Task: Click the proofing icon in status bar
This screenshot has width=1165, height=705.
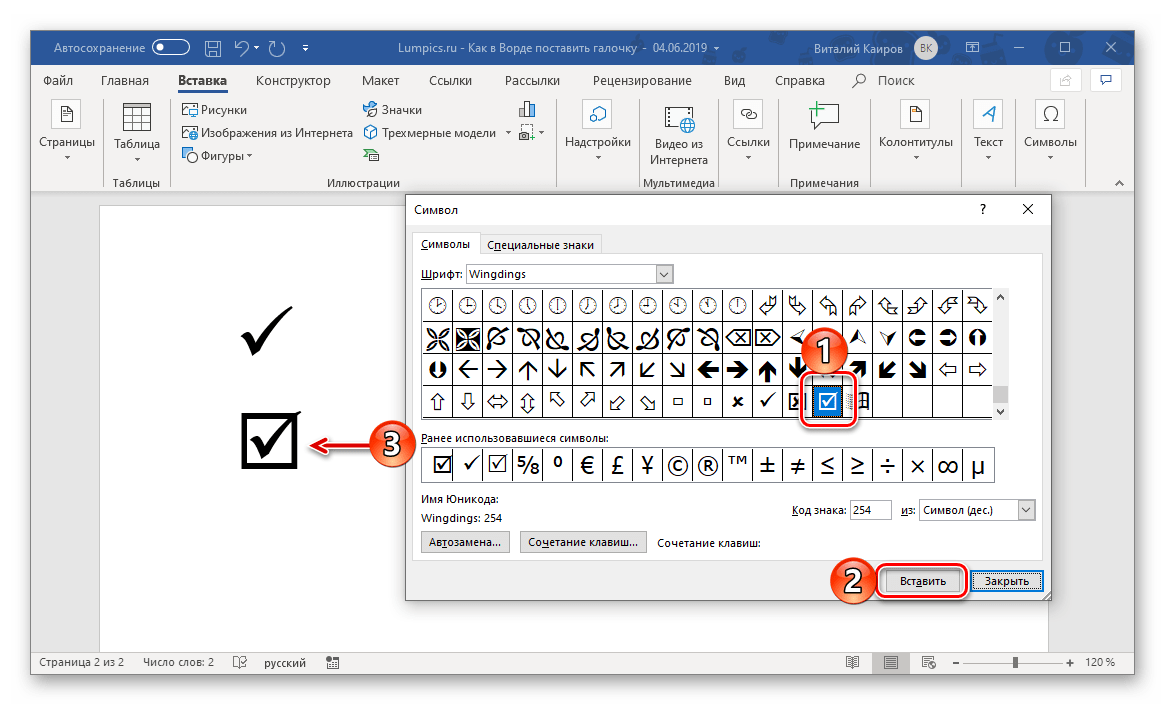Action: [x=239, y=662]
